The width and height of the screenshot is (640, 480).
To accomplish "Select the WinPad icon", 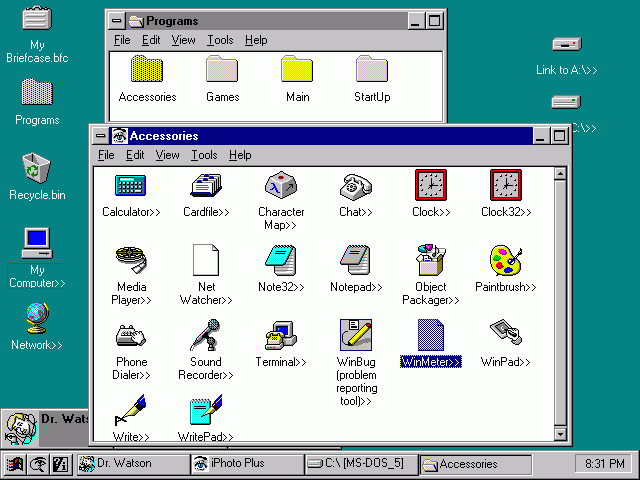I will [506, 332].
